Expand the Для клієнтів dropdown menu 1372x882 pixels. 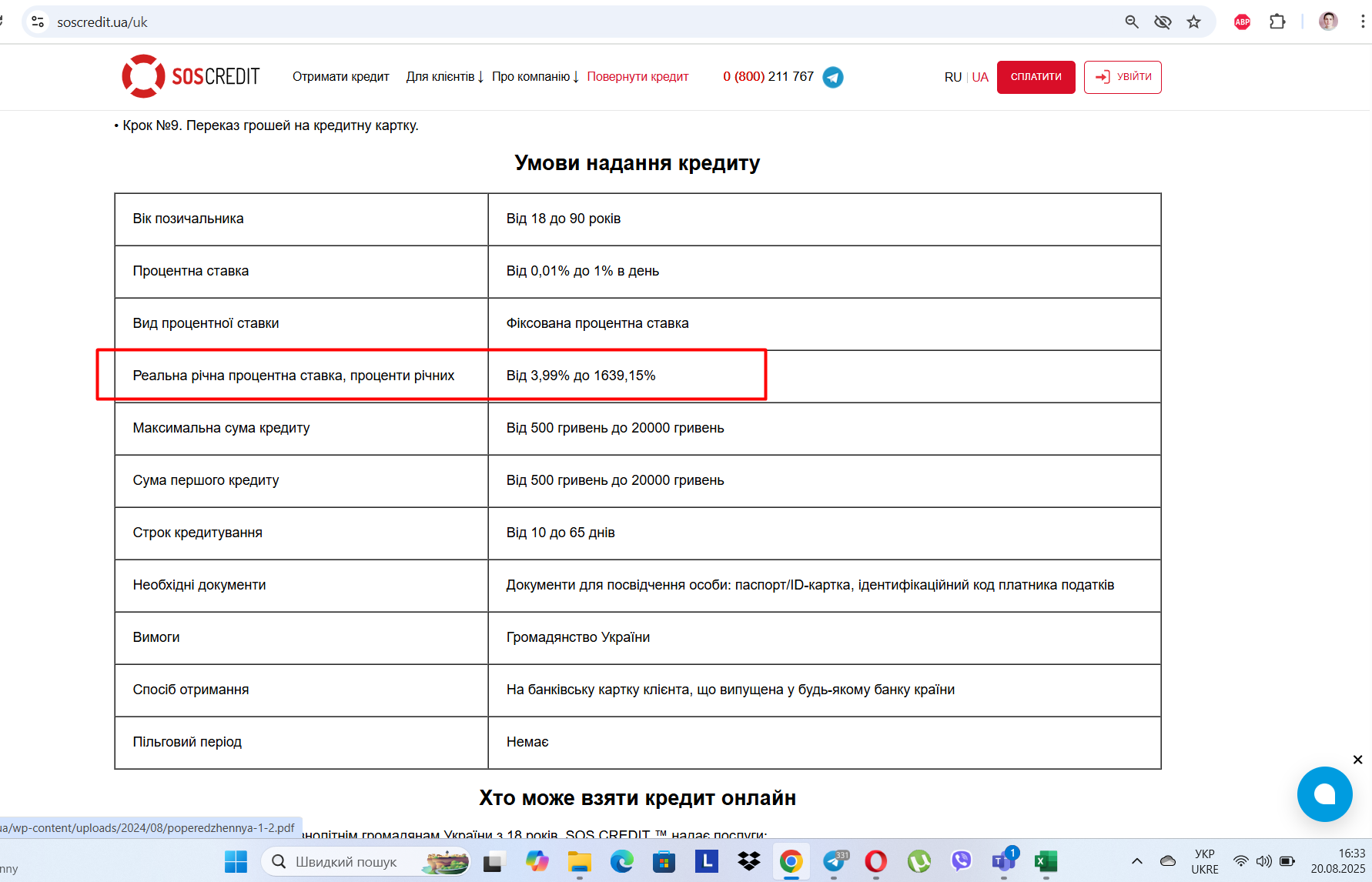(x=445, y=76)
